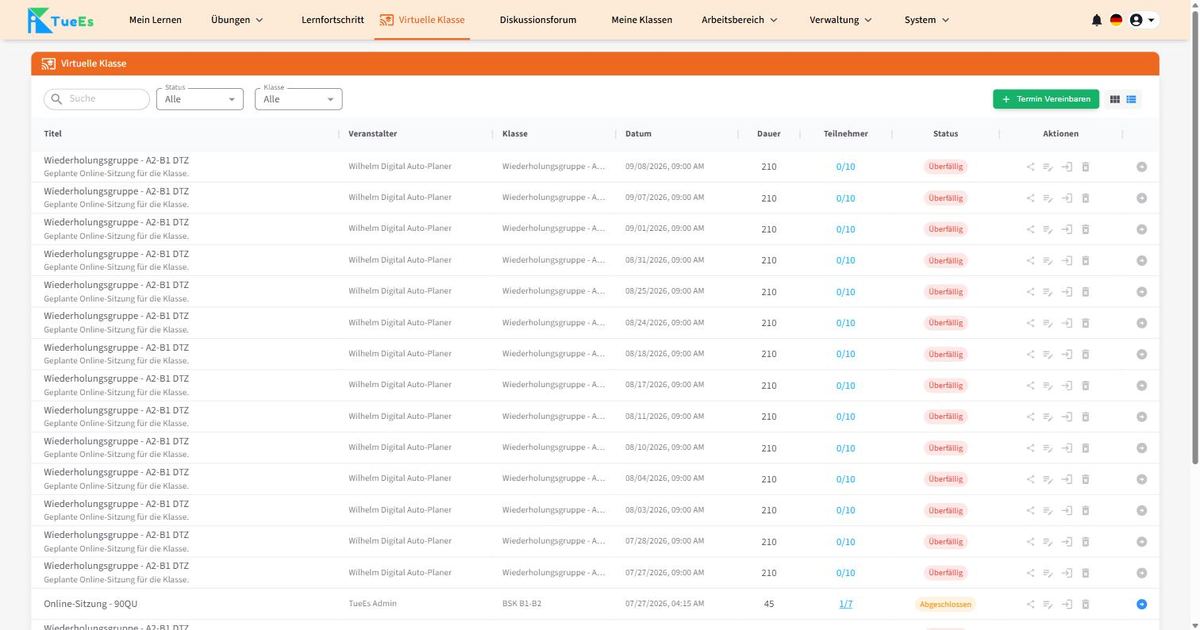Open the Status filter dropdown
The height and width of the screenshot is (630, 1200).
[200, 99]
